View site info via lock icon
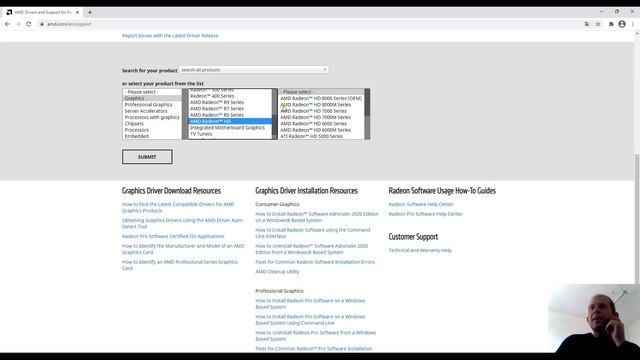Screen dimensions: 640x360 coord(42,24)
